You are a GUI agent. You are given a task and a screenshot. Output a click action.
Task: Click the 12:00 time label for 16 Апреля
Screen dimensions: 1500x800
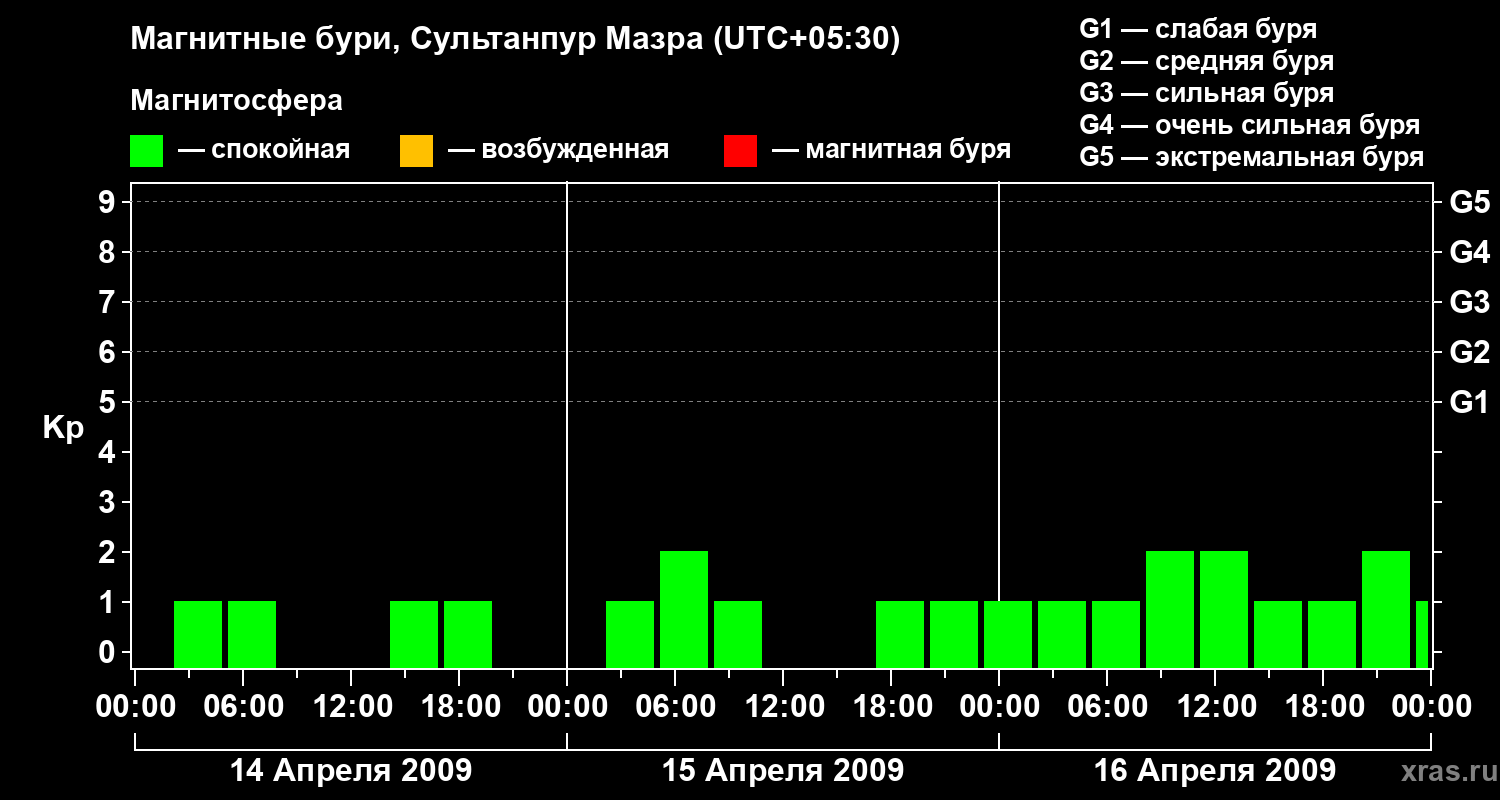coord(1215,707)
